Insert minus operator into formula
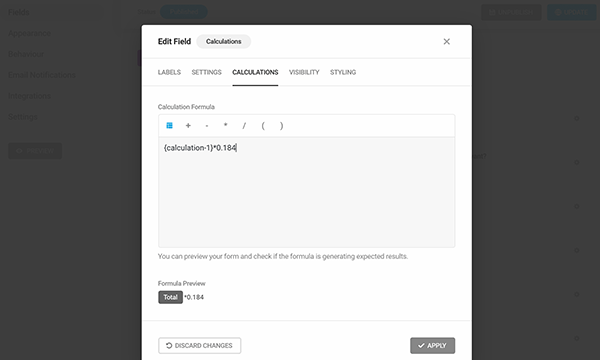 [x=207, y=125]
